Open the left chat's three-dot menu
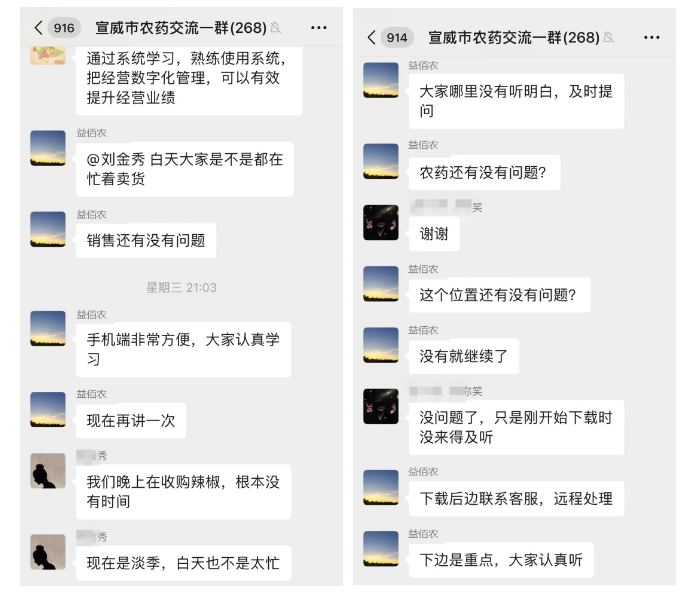 pos(319,27)
